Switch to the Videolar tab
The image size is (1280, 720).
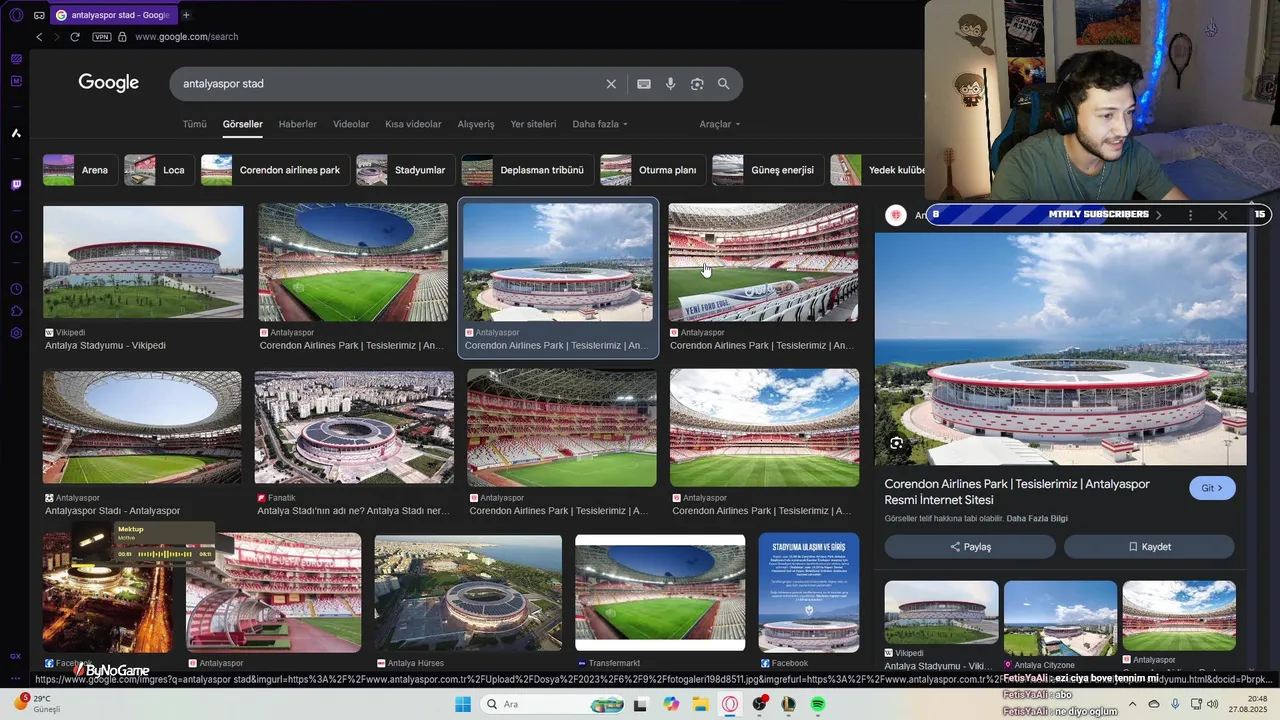(351, 124)
